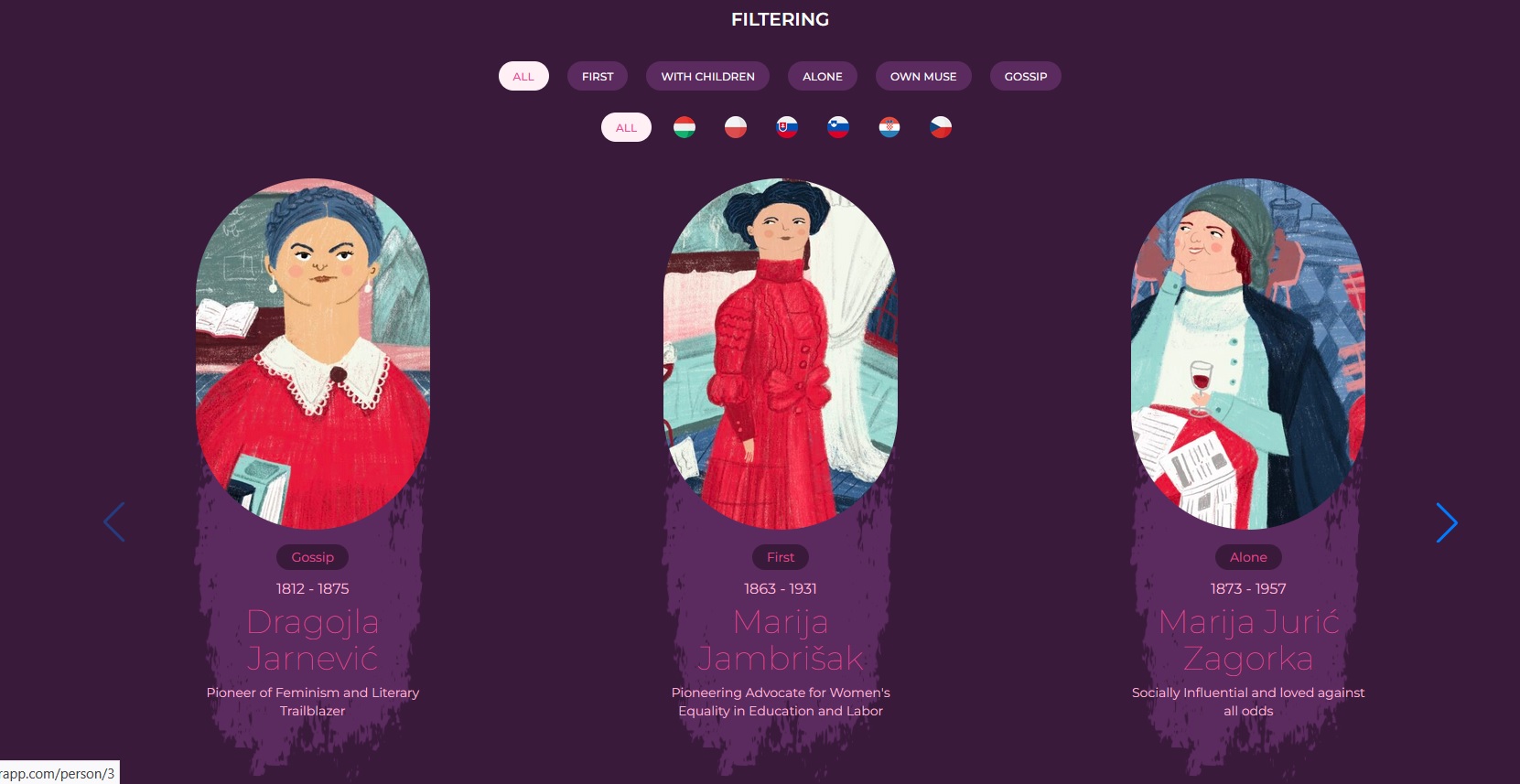Filter by the Hungarian flag icon
1520x784 pixels.
685,127
